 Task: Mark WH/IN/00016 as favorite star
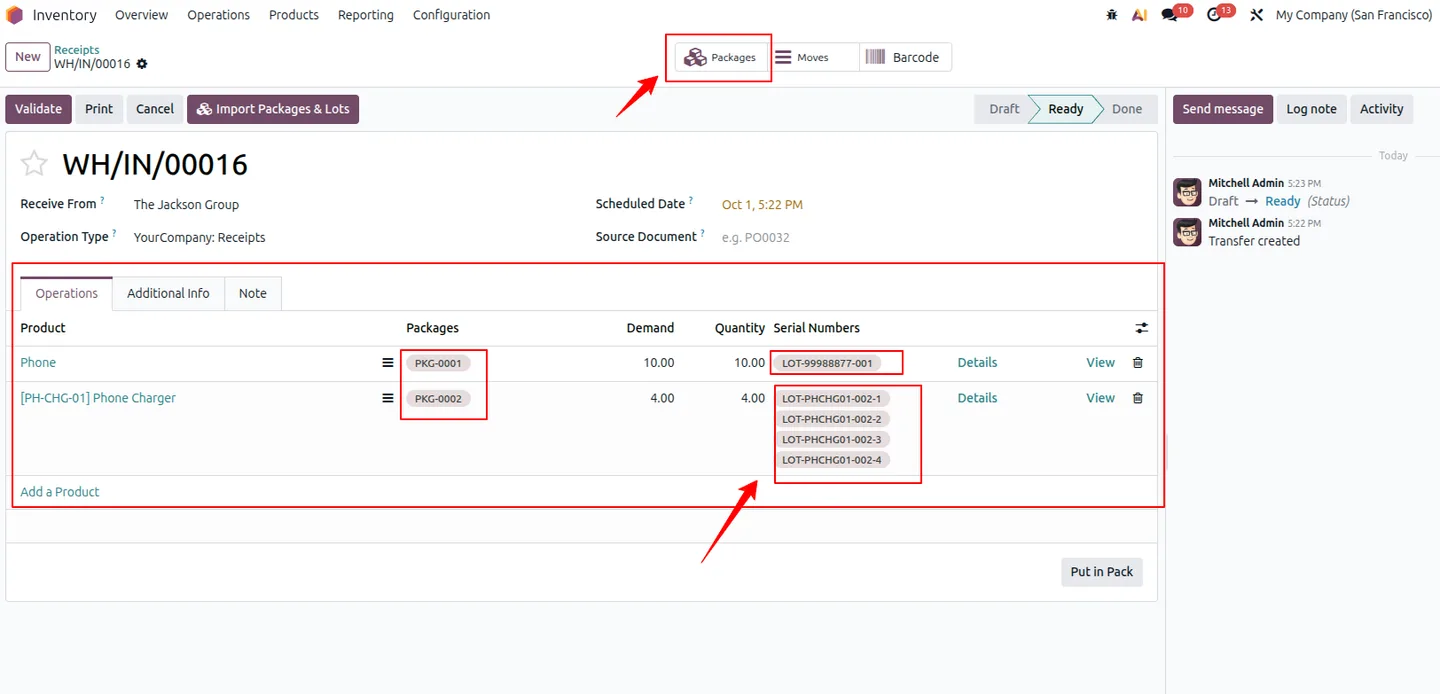34,164
